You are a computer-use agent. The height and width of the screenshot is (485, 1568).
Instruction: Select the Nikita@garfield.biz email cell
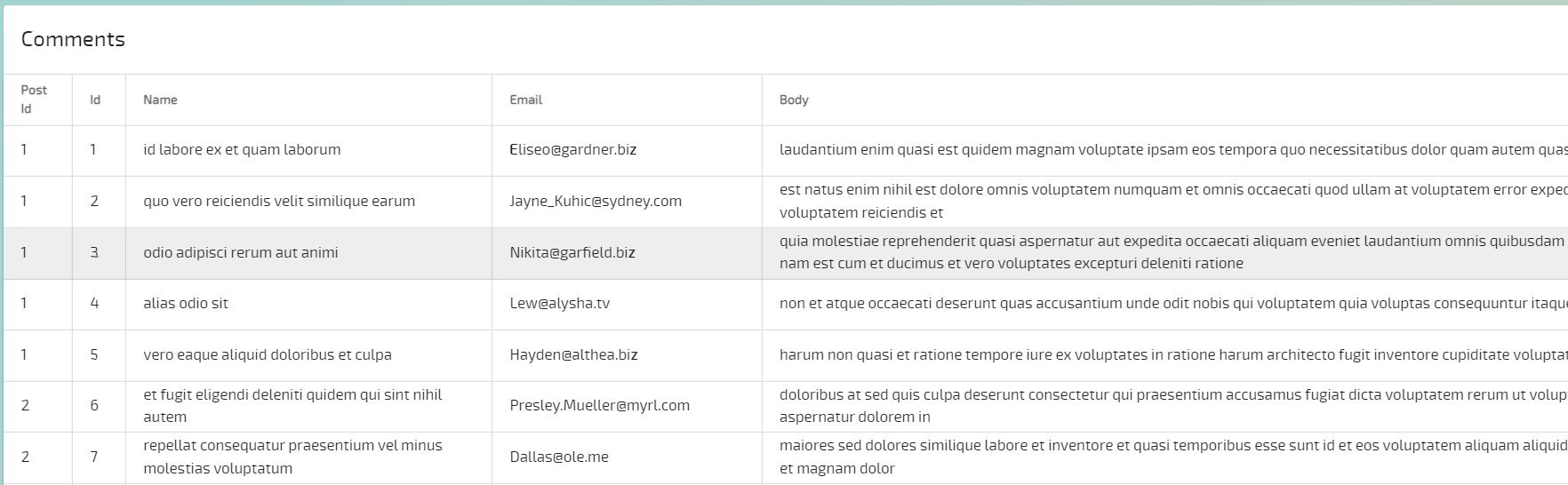click(572, 253)
